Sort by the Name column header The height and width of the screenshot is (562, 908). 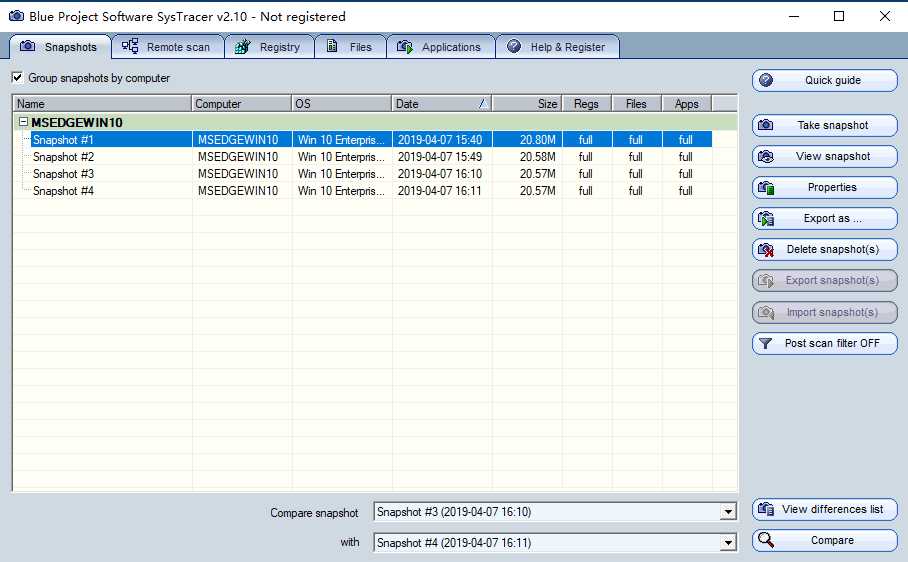(102, 104)
